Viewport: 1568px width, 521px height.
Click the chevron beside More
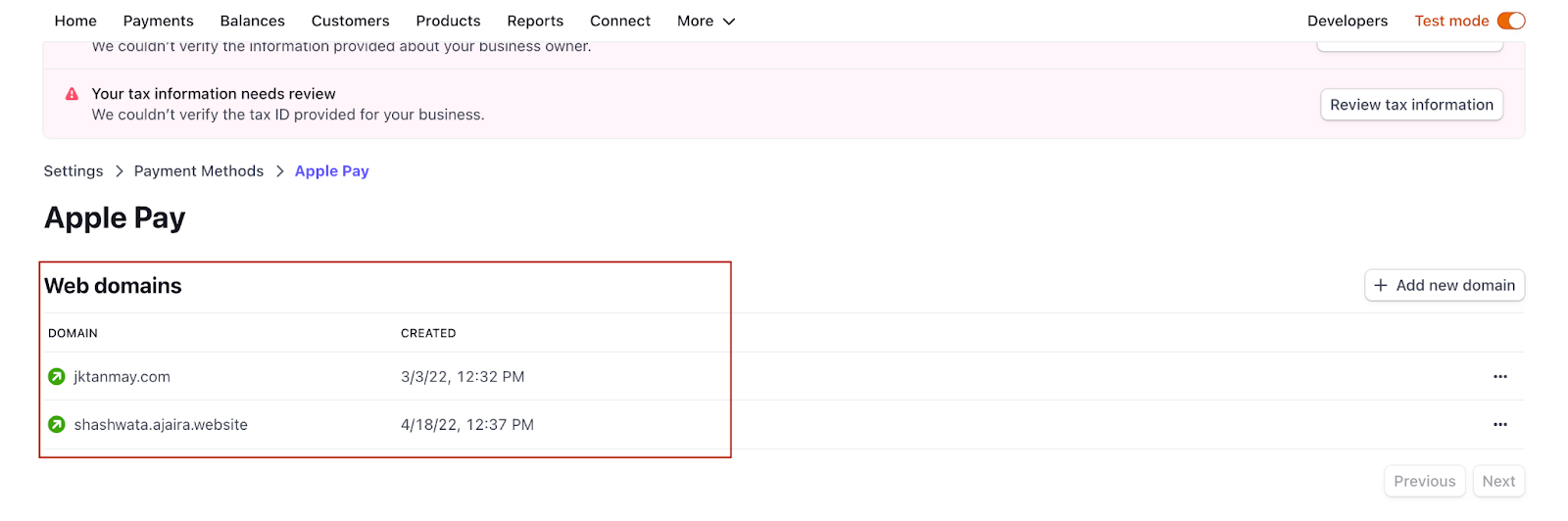click(x=729, y=22)
